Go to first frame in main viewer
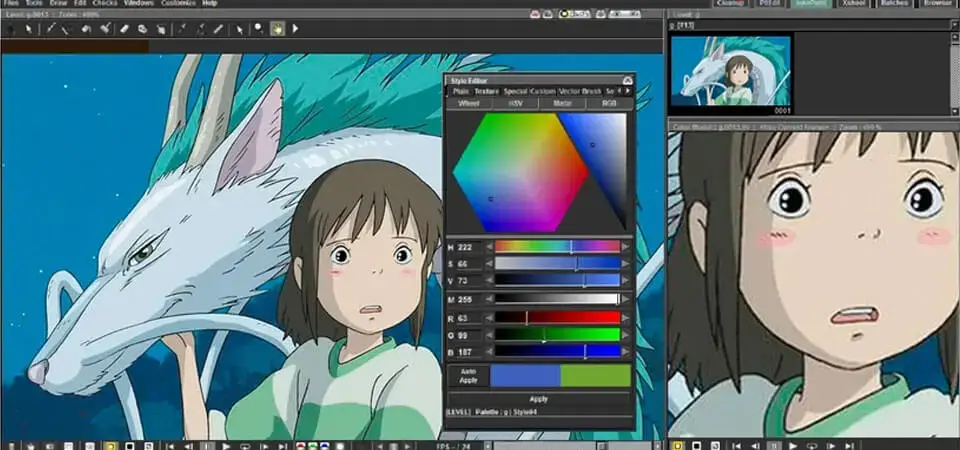This screenshot has width=960, height=450. point(171,446)
